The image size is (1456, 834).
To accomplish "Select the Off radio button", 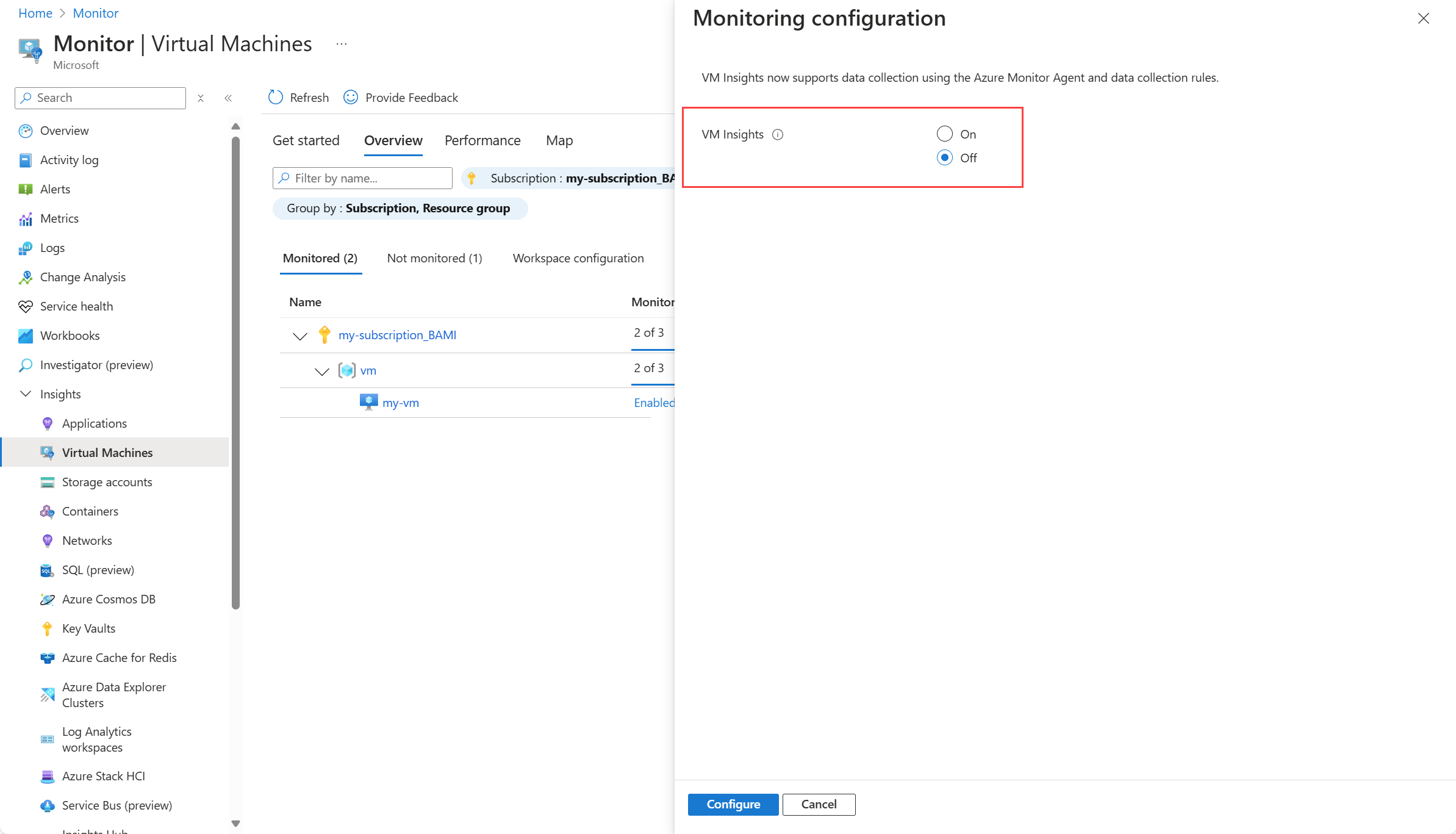I will tap(944, 158).
